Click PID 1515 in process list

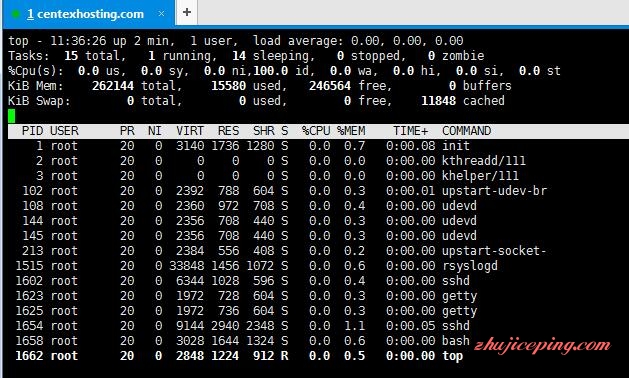click(29, 266)
